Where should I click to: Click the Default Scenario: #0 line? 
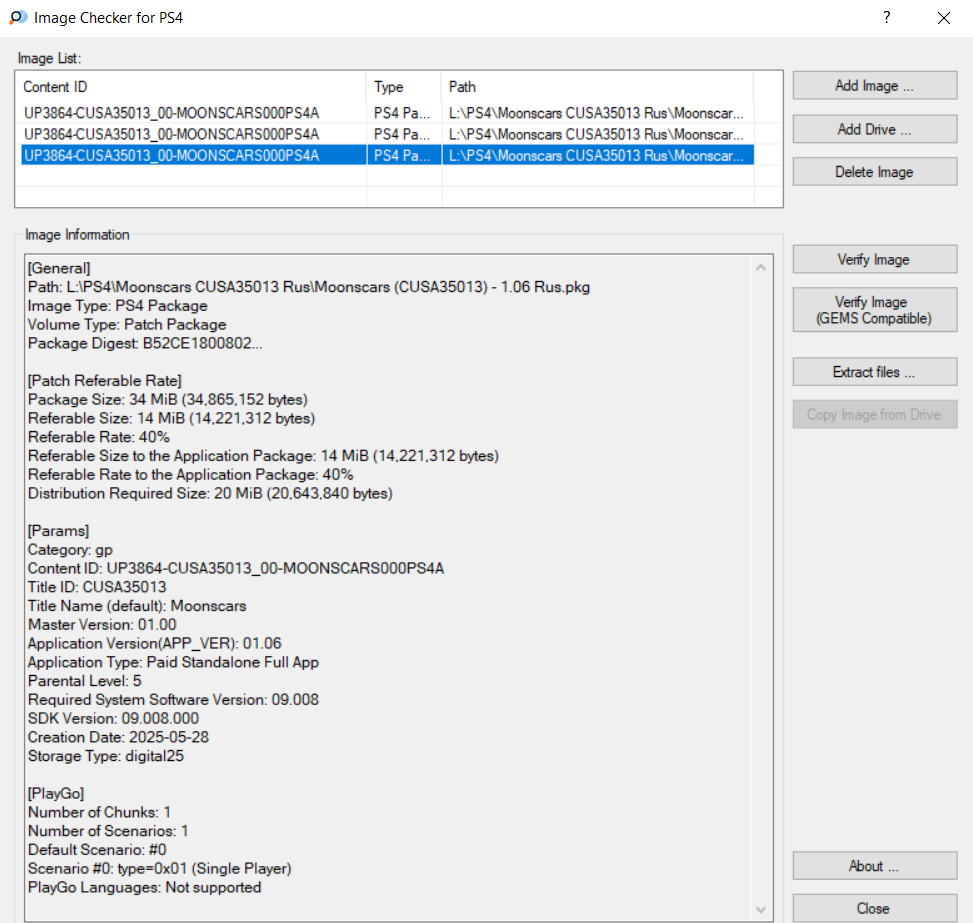point(97,850)
